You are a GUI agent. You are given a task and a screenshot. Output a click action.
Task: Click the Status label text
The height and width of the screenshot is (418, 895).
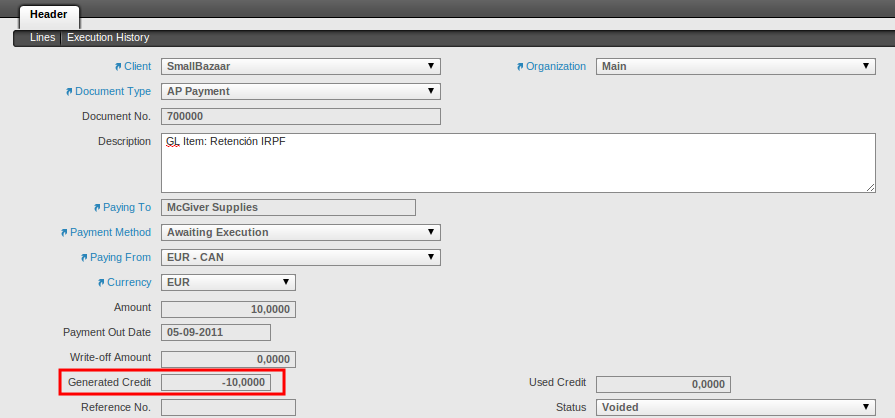tap(571, 408)
